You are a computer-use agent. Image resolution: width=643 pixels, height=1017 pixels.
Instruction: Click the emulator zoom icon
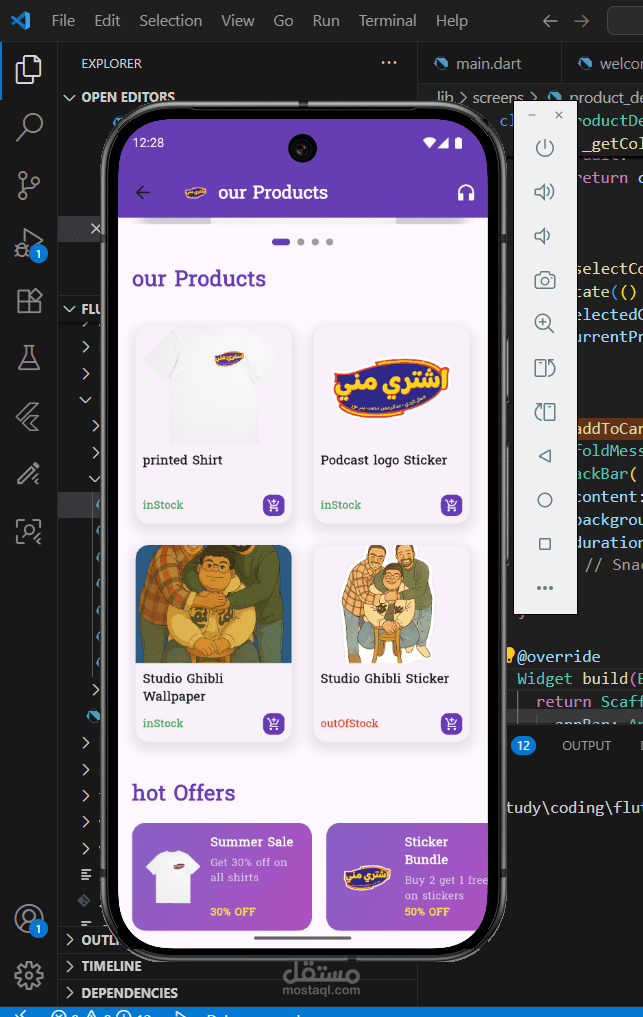click(544, 323)
